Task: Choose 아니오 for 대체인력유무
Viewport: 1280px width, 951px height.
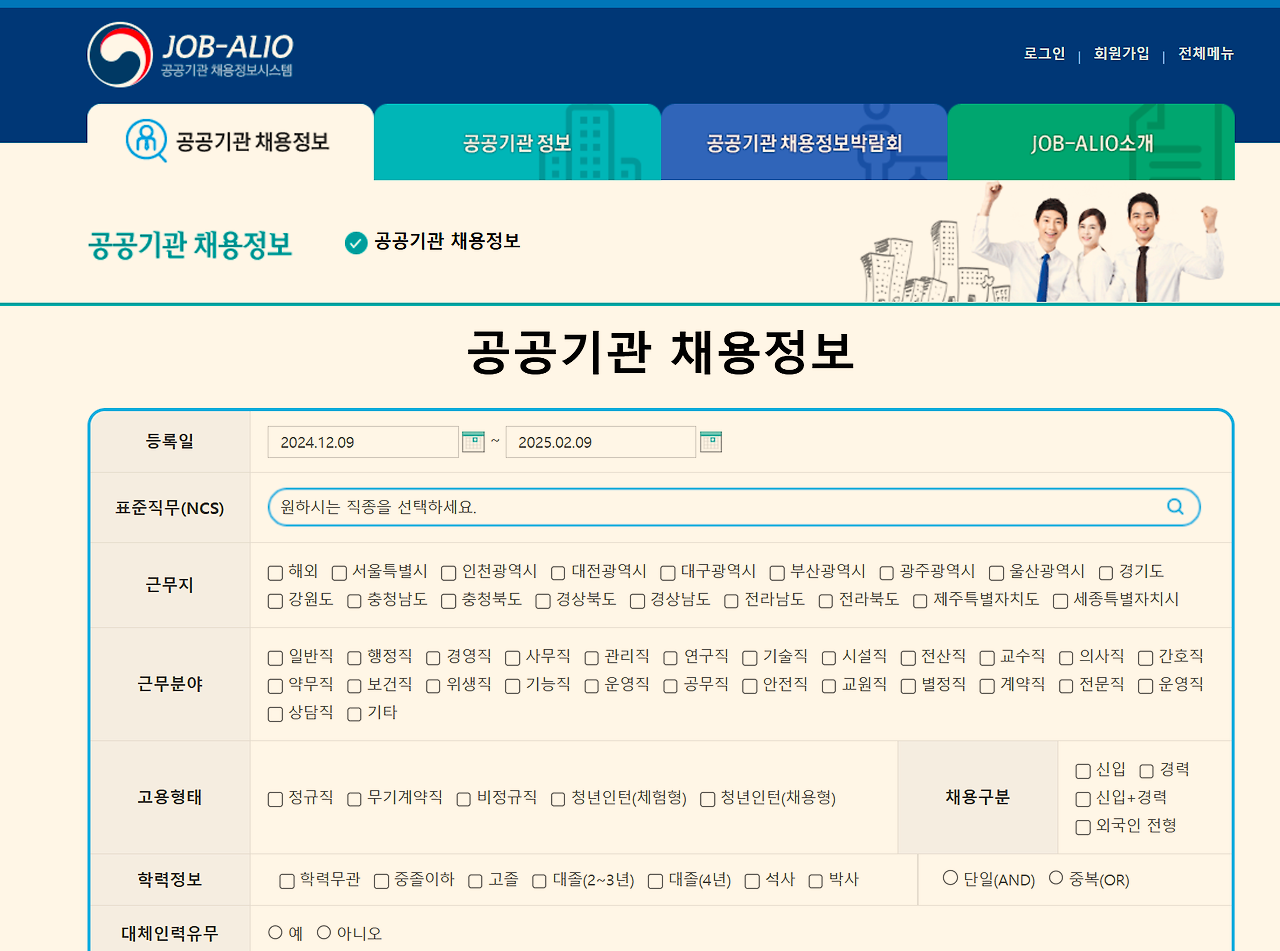Action: click(x=323, y=932)
